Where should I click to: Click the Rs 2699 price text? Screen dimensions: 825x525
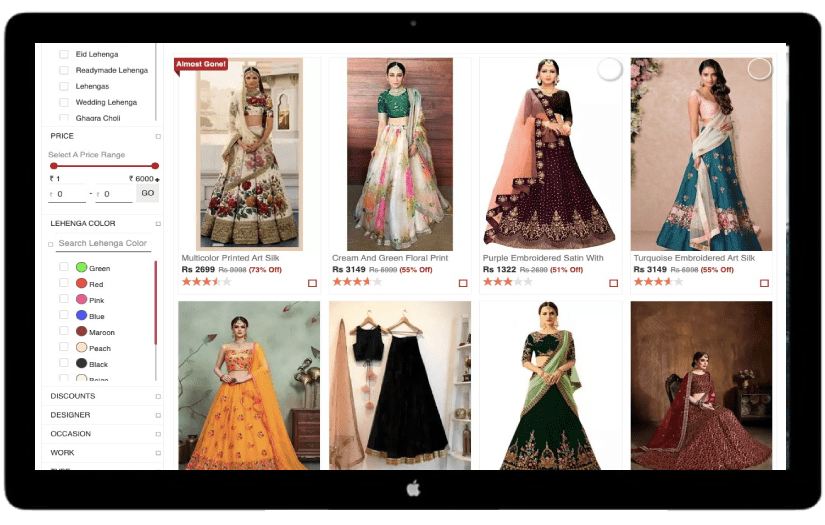198,269
